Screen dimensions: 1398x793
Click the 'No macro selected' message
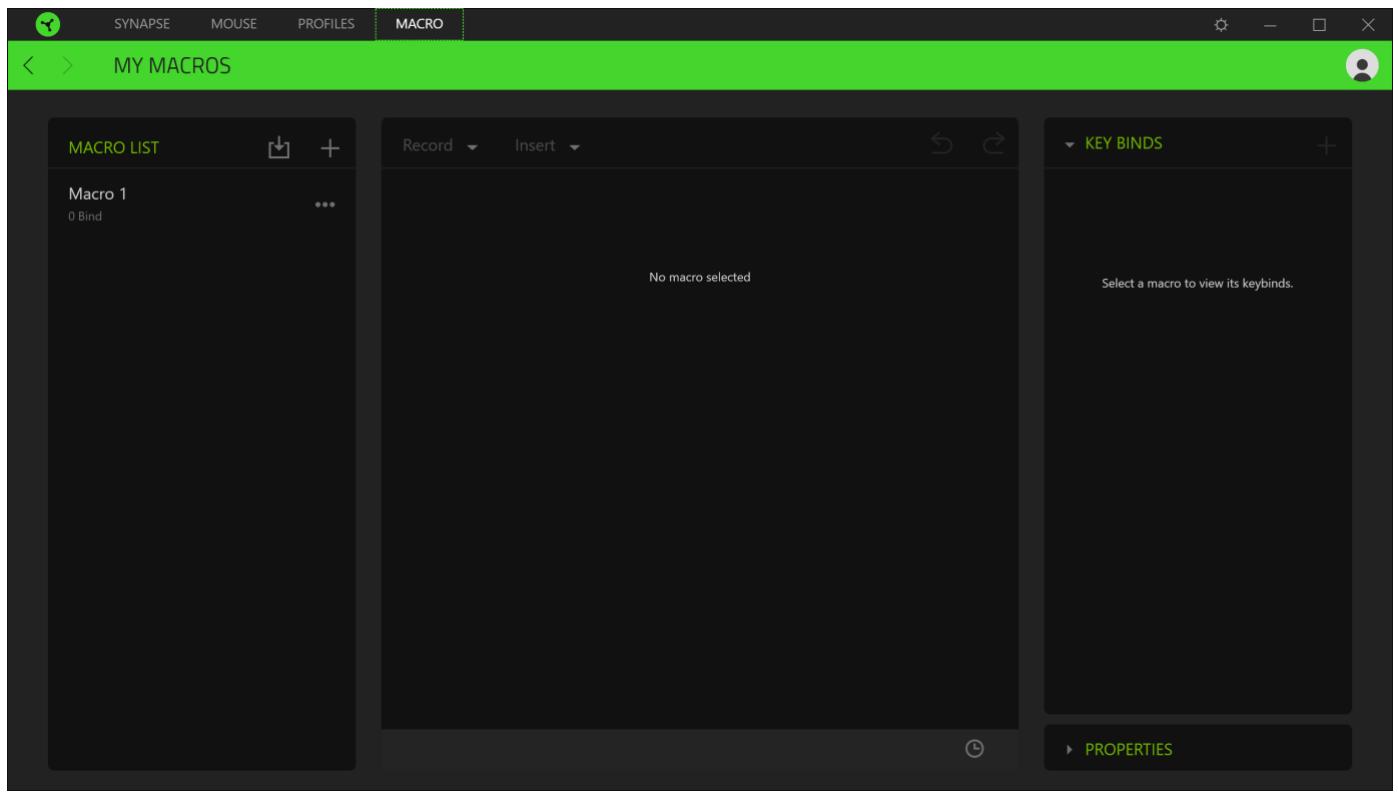point(700,277)
